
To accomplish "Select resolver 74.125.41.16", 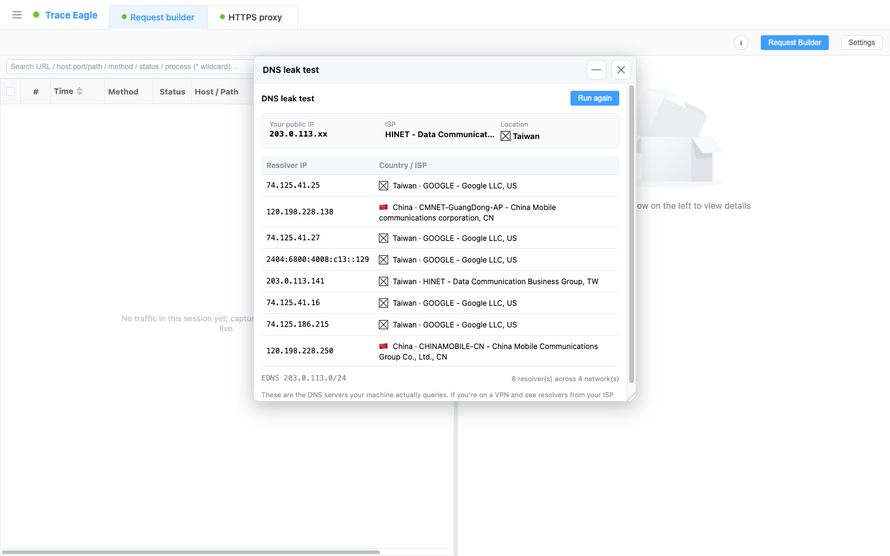I will (x=293, y=302).
